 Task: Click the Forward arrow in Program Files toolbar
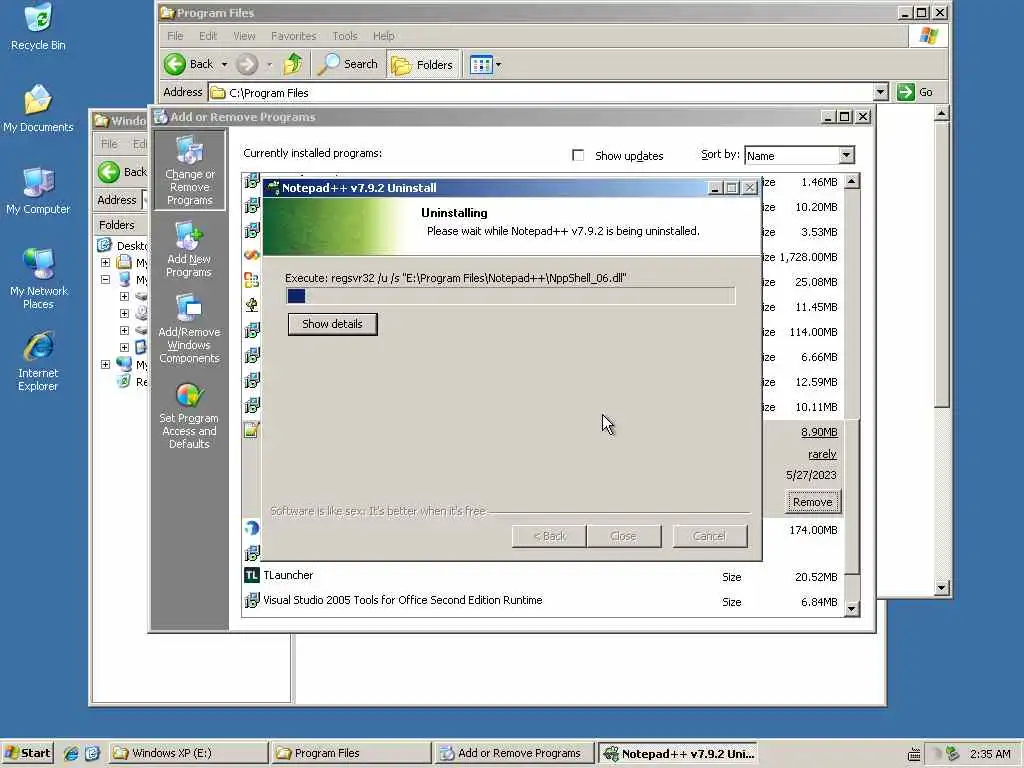247,64
